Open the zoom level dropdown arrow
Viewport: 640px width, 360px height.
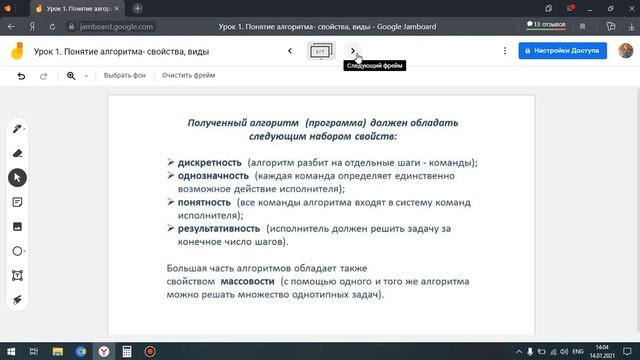(86, 76)
